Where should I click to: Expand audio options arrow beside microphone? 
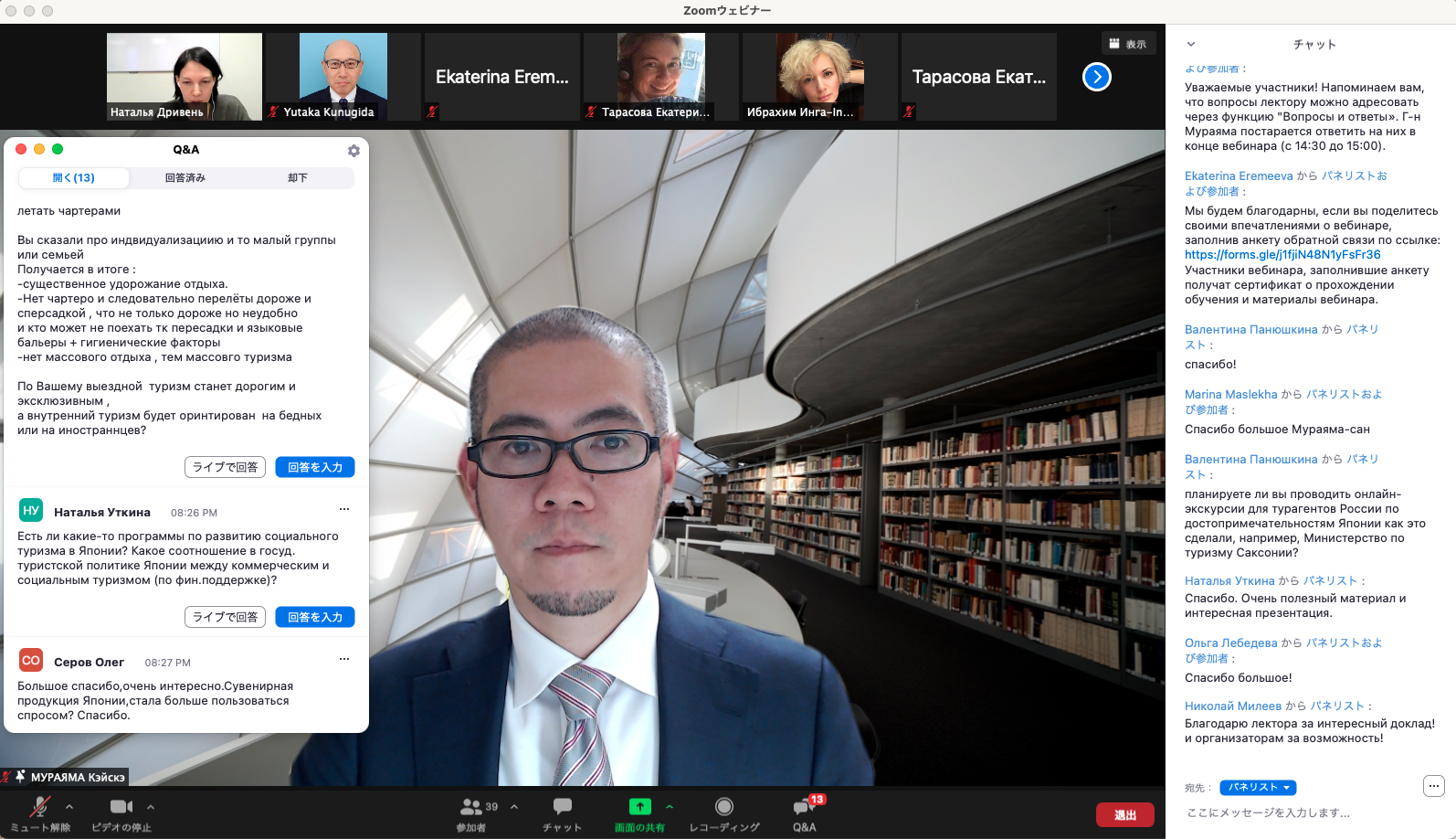point(69,807)
